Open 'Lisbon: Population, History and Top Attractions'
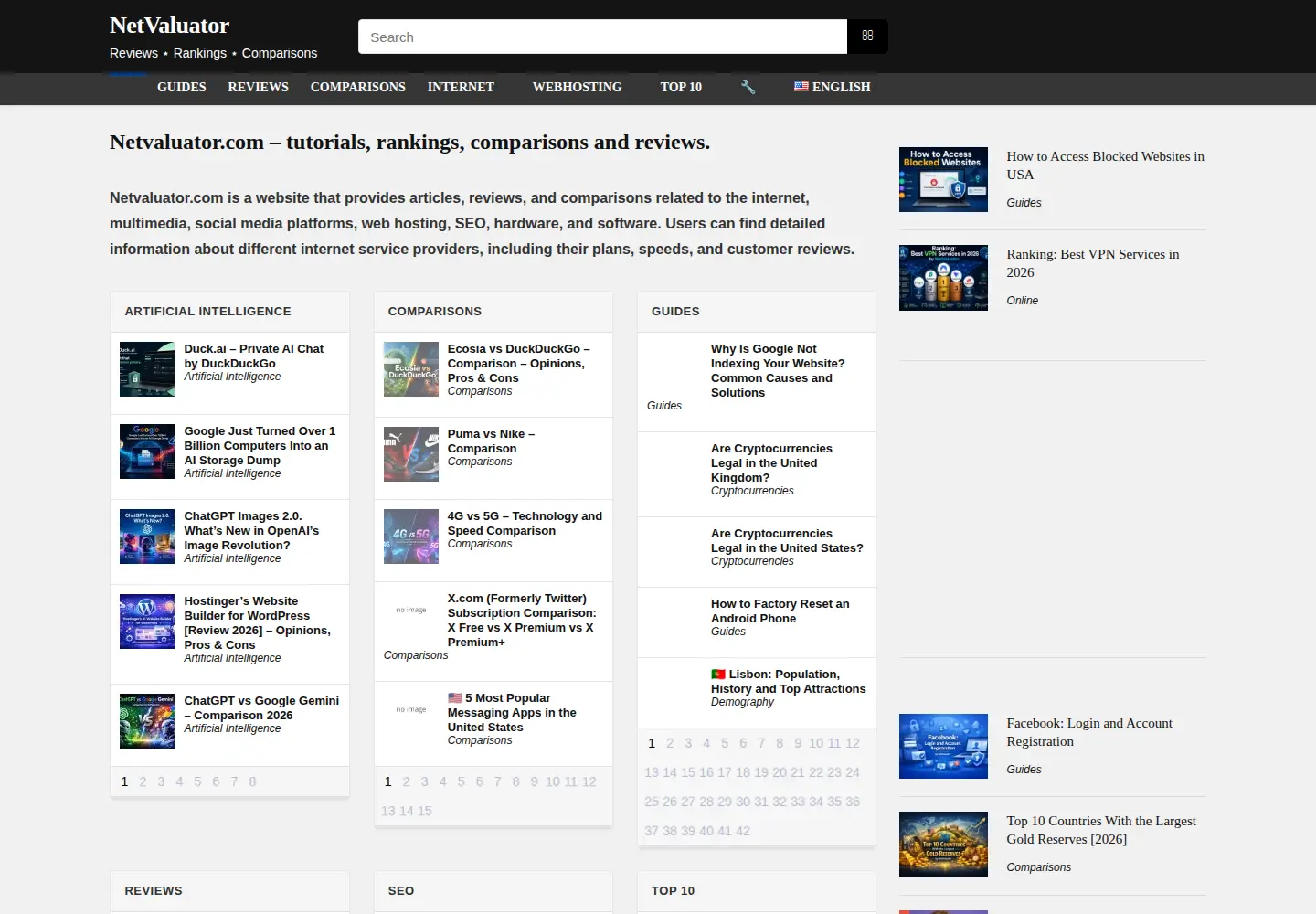Viewport: 1316px width, 914px height. click(789, 681)
